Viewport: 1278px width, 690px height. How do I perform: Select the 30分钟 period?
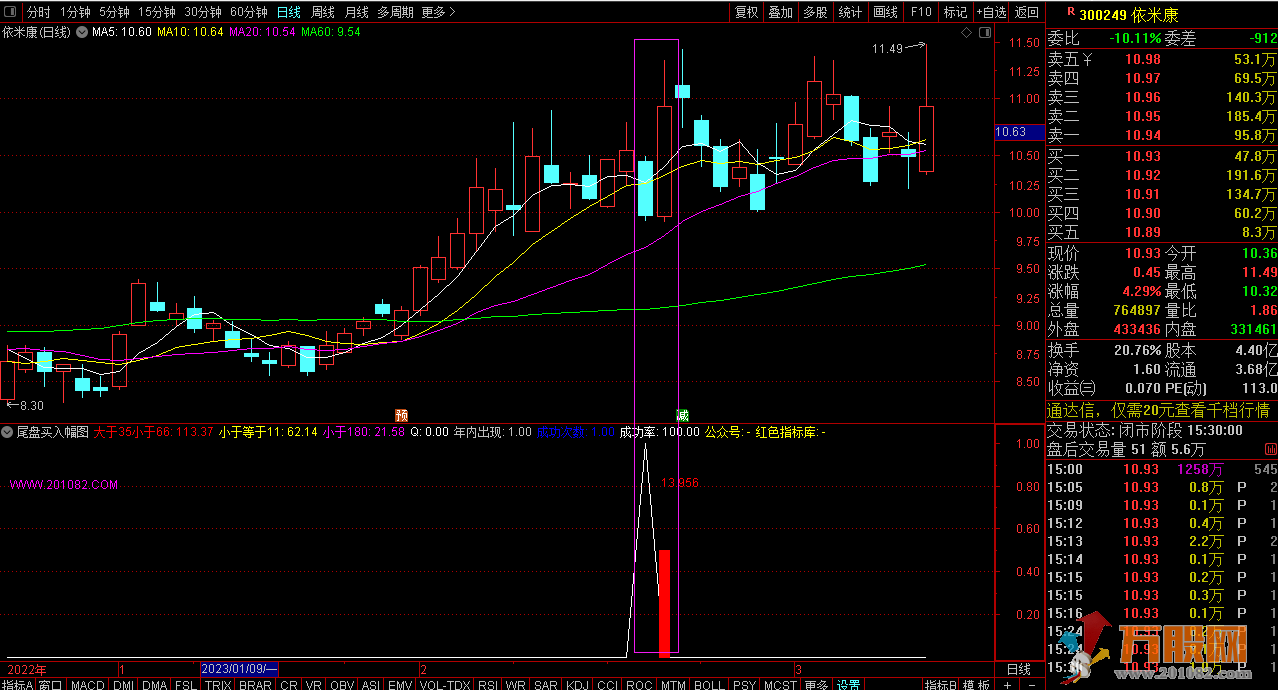click(204, 12)
